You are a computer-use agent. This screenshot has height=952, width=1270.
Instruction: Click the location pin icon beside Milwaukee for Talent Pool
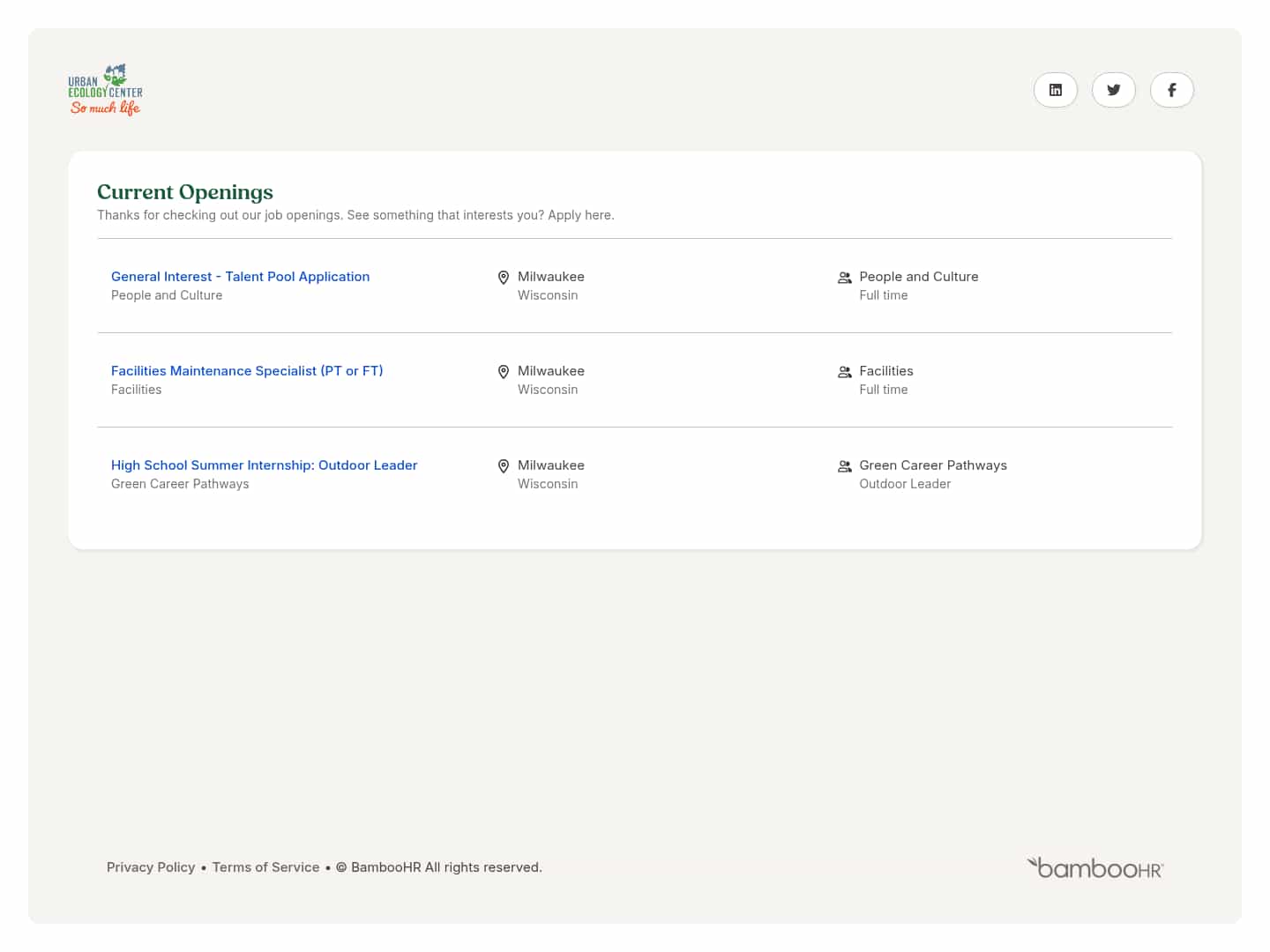pyautogui.click(x=504, y=278)
